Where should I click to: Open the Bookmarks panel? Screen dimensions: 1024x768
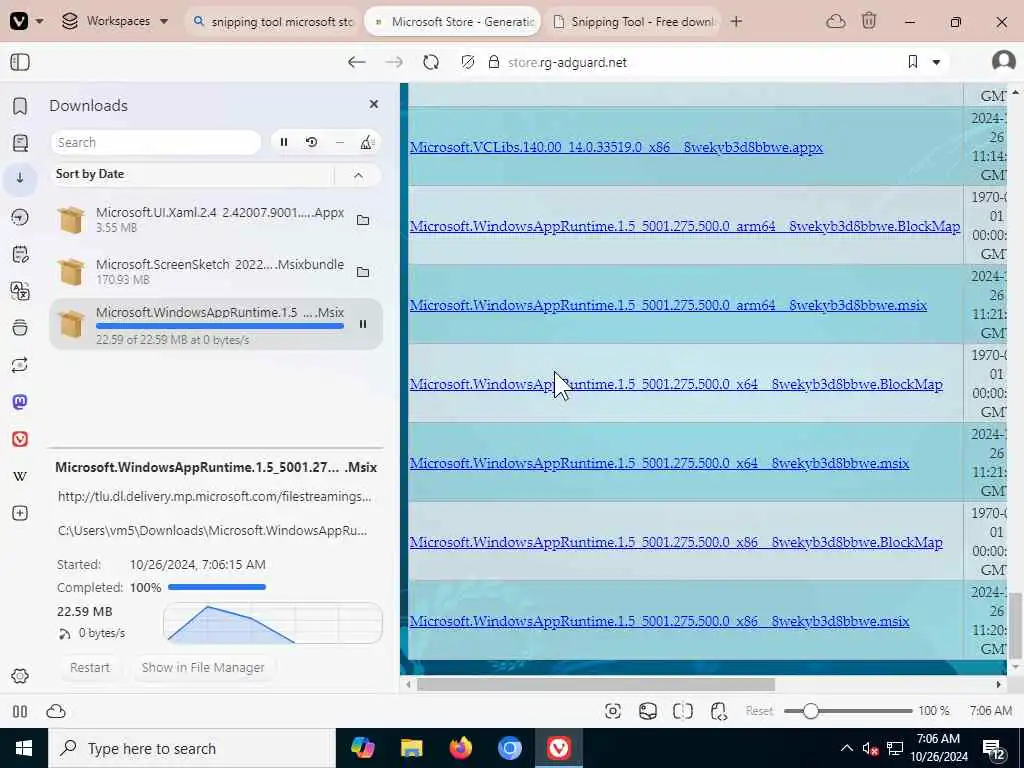pyautogui.click(x=20, y=106)
